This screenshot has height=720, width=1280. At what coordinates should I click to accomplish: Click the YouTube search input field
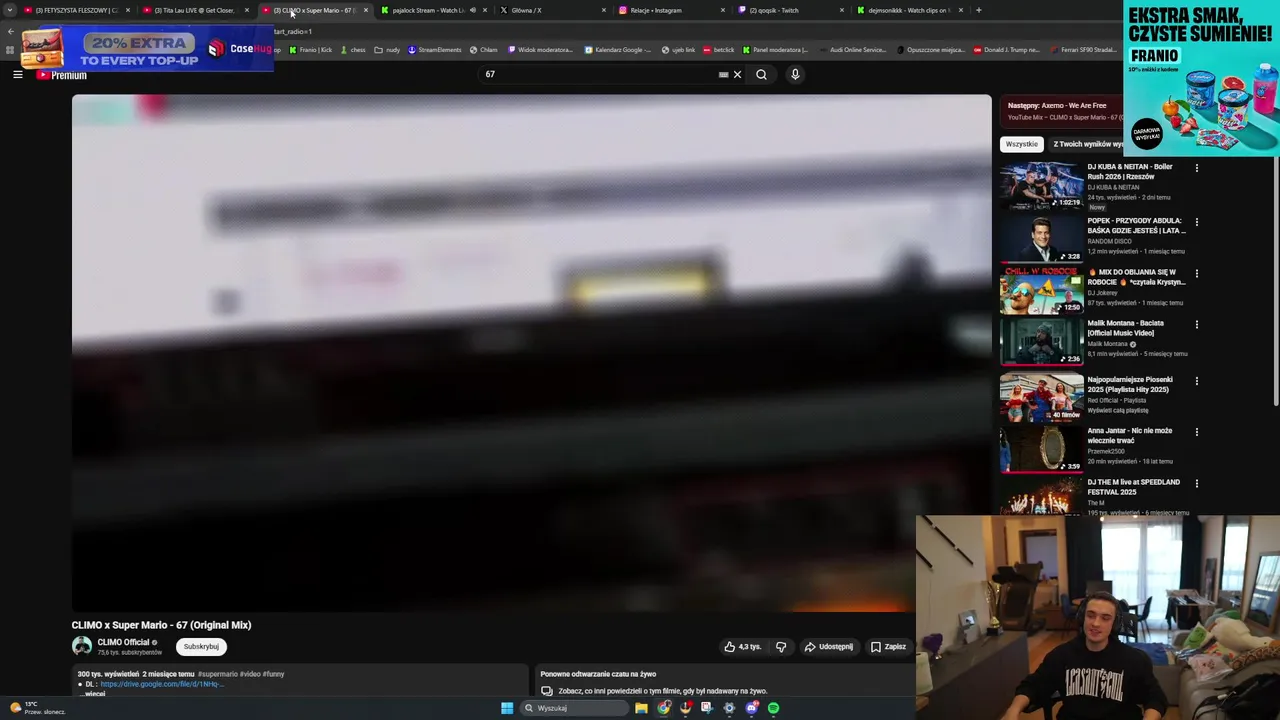598,74
